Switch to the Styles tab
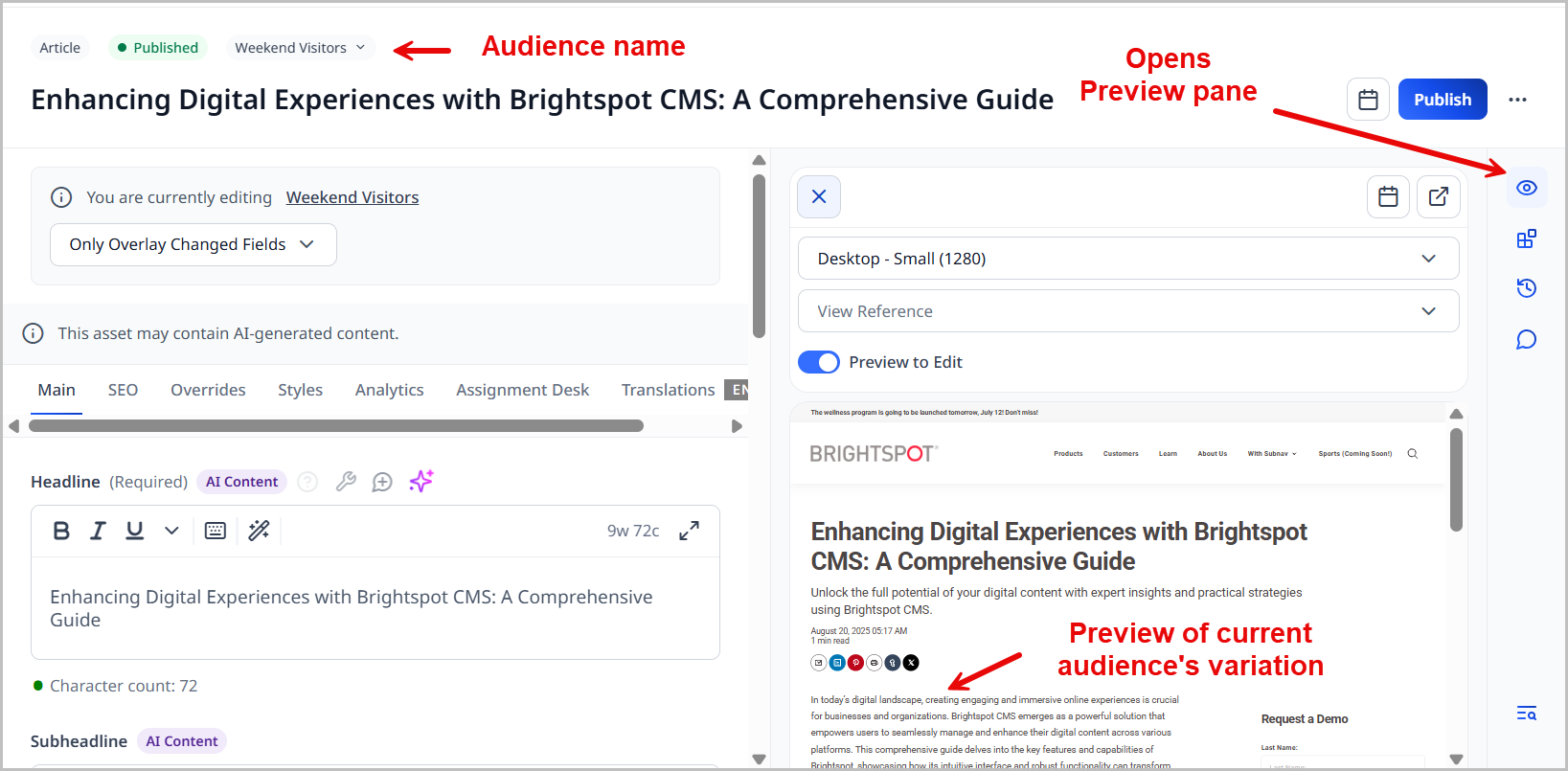 [x=300, y=390]
